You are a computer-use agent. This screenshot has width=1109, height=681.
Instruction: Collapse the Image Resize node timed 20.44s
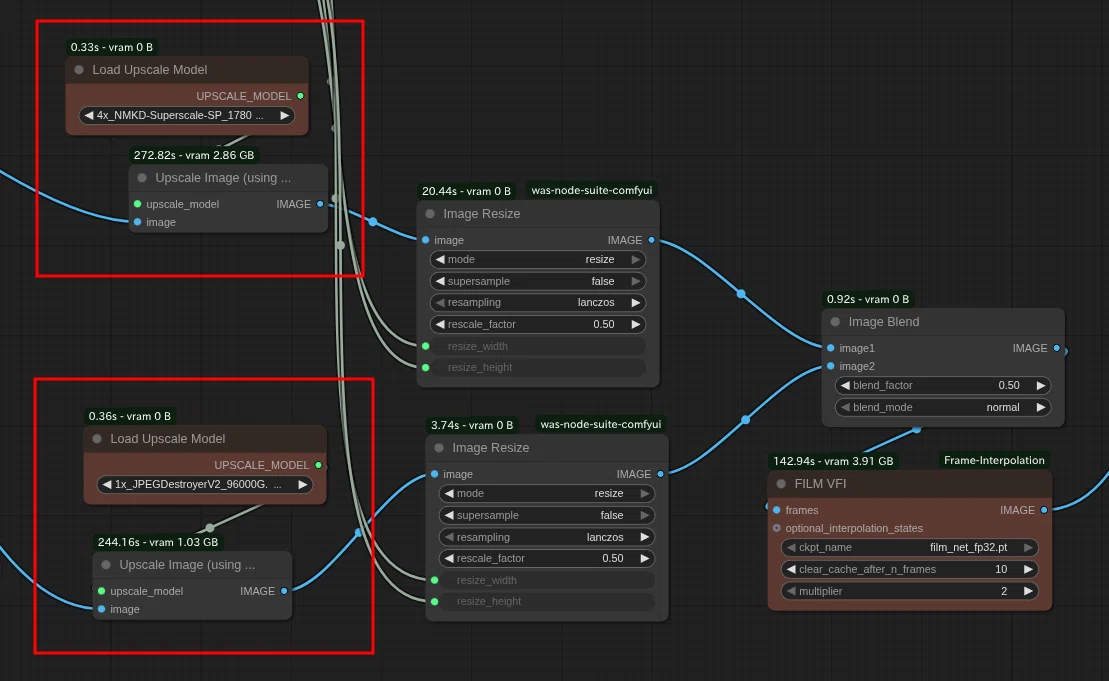[x=430, y=214]
